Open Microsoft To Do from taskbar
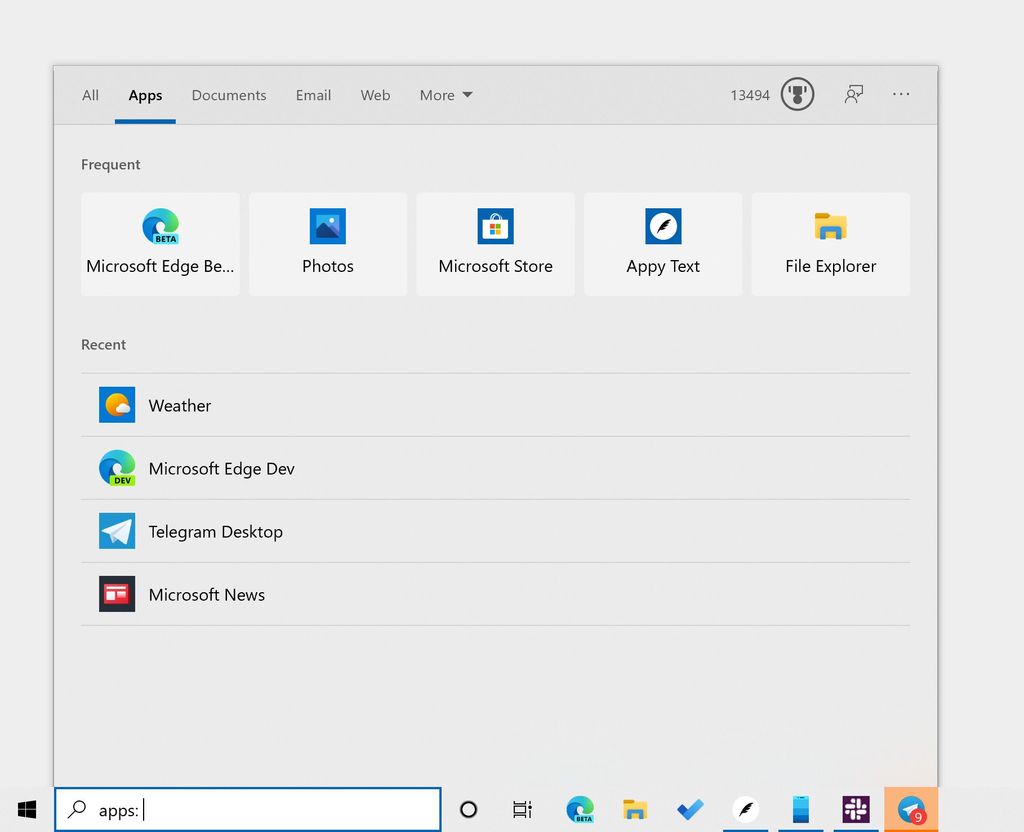 point(690,810)
